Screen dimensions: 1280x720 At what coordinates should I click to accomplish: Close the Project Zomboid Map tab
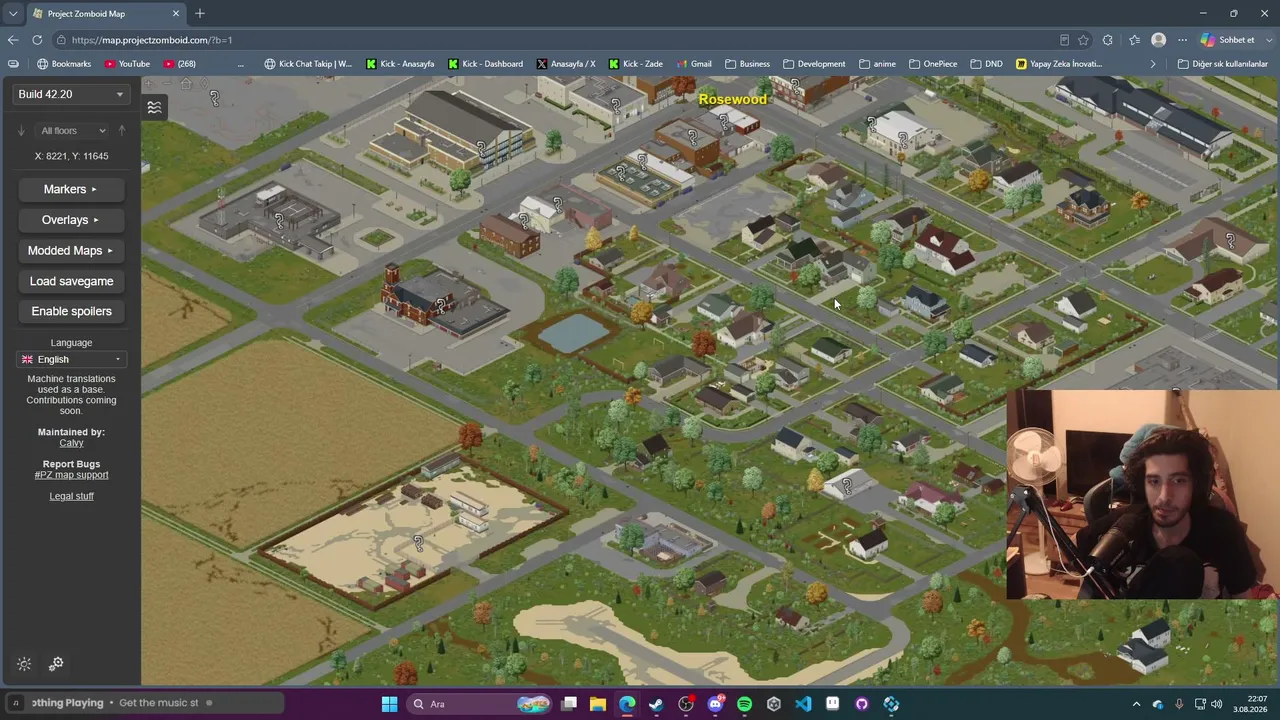(176, 14)
